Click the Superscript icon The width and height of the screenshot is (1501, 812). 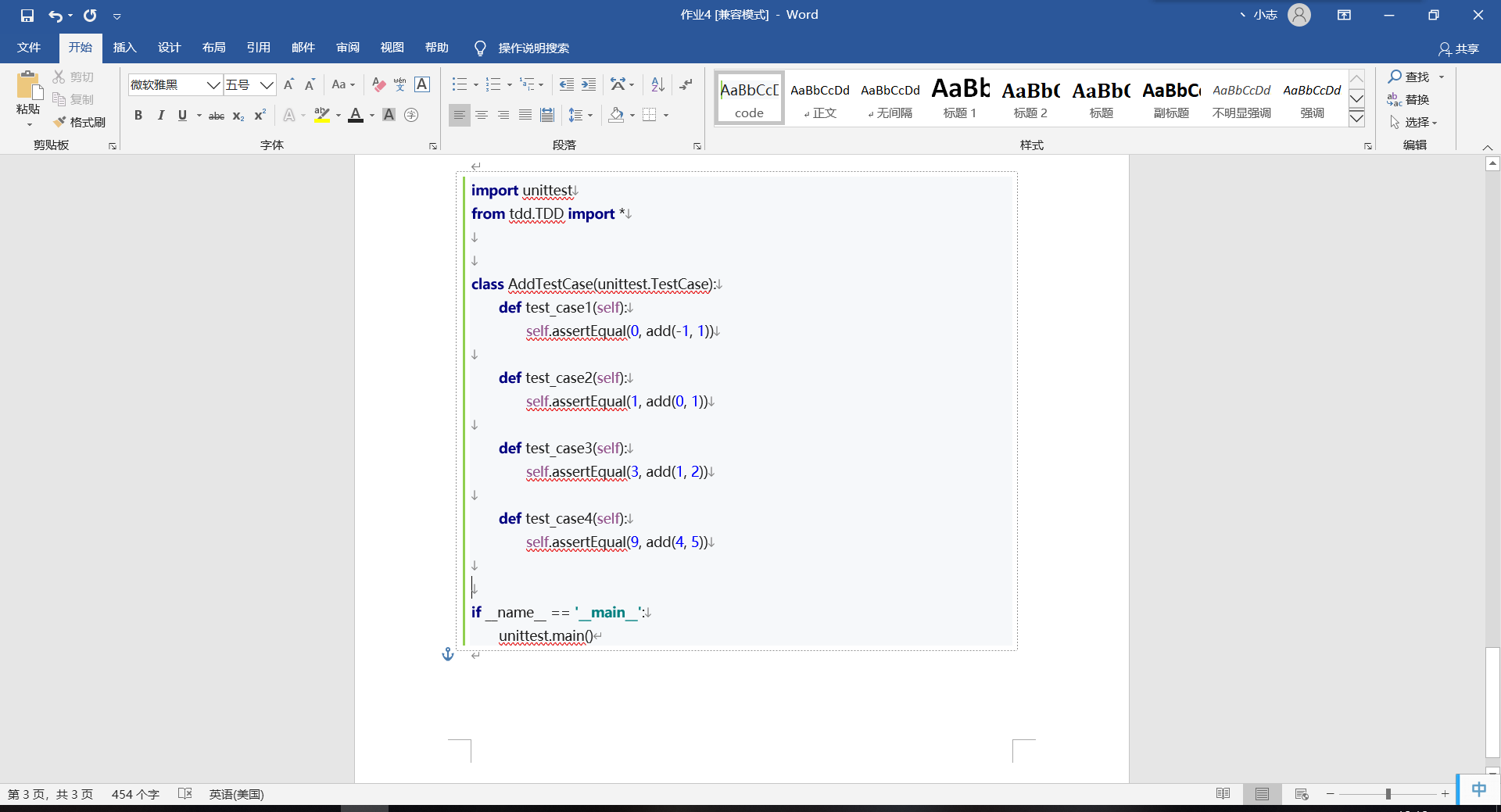coord(259,115)
